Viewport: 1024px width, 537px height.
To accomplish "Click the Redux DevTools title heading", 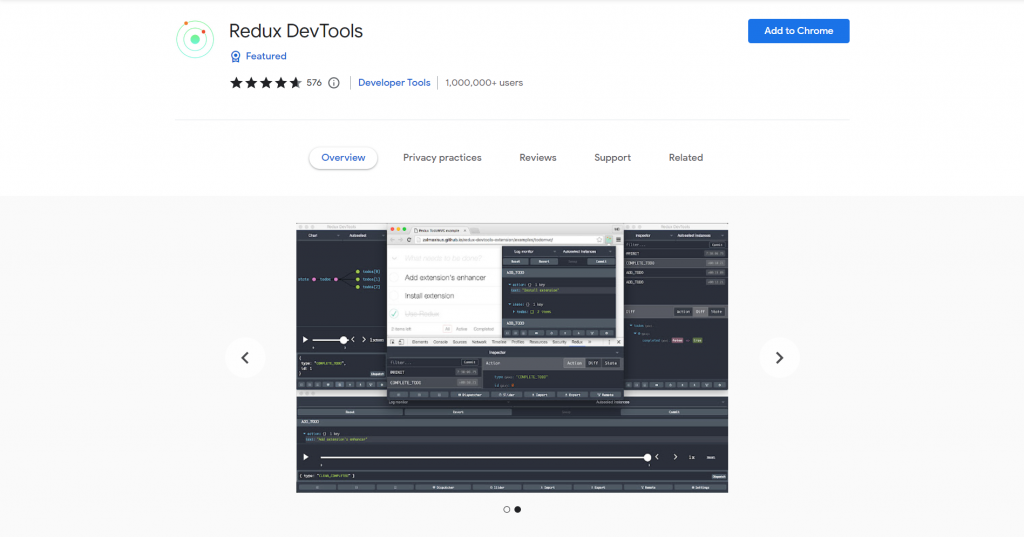I will tap(296, 31).
